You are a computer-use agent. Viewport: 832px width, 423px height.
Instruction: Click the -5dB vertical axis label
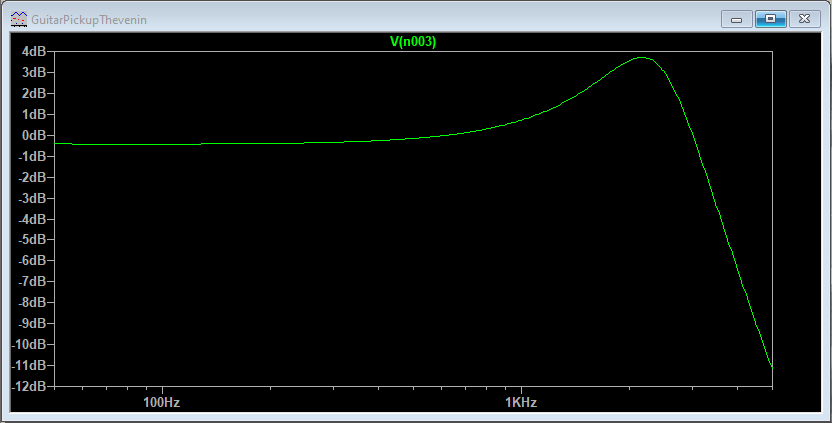(x=32, y=240)
